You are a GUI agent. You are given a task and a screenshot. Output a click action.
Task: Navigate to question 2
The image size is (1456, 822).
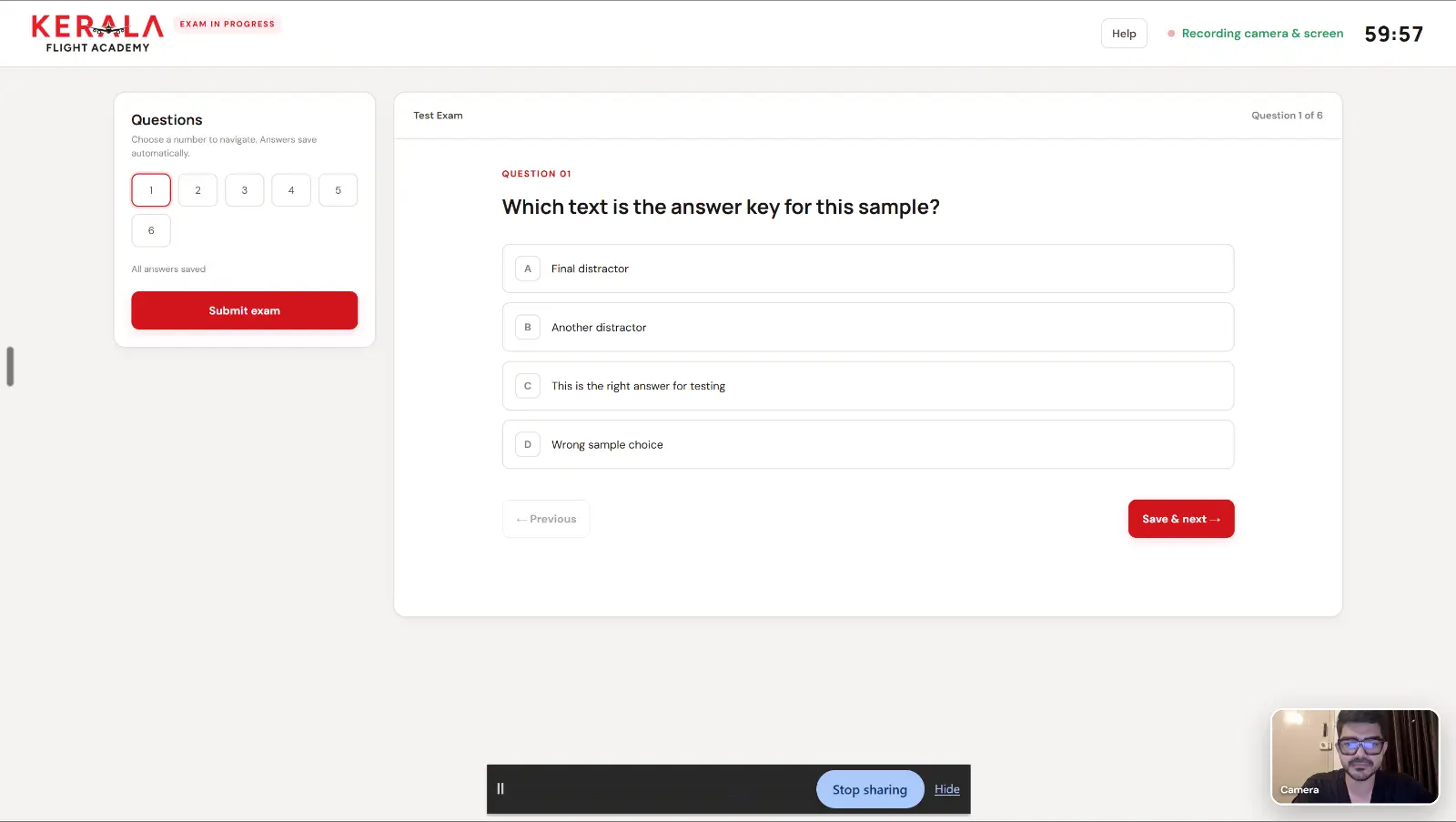coord(197,190)
